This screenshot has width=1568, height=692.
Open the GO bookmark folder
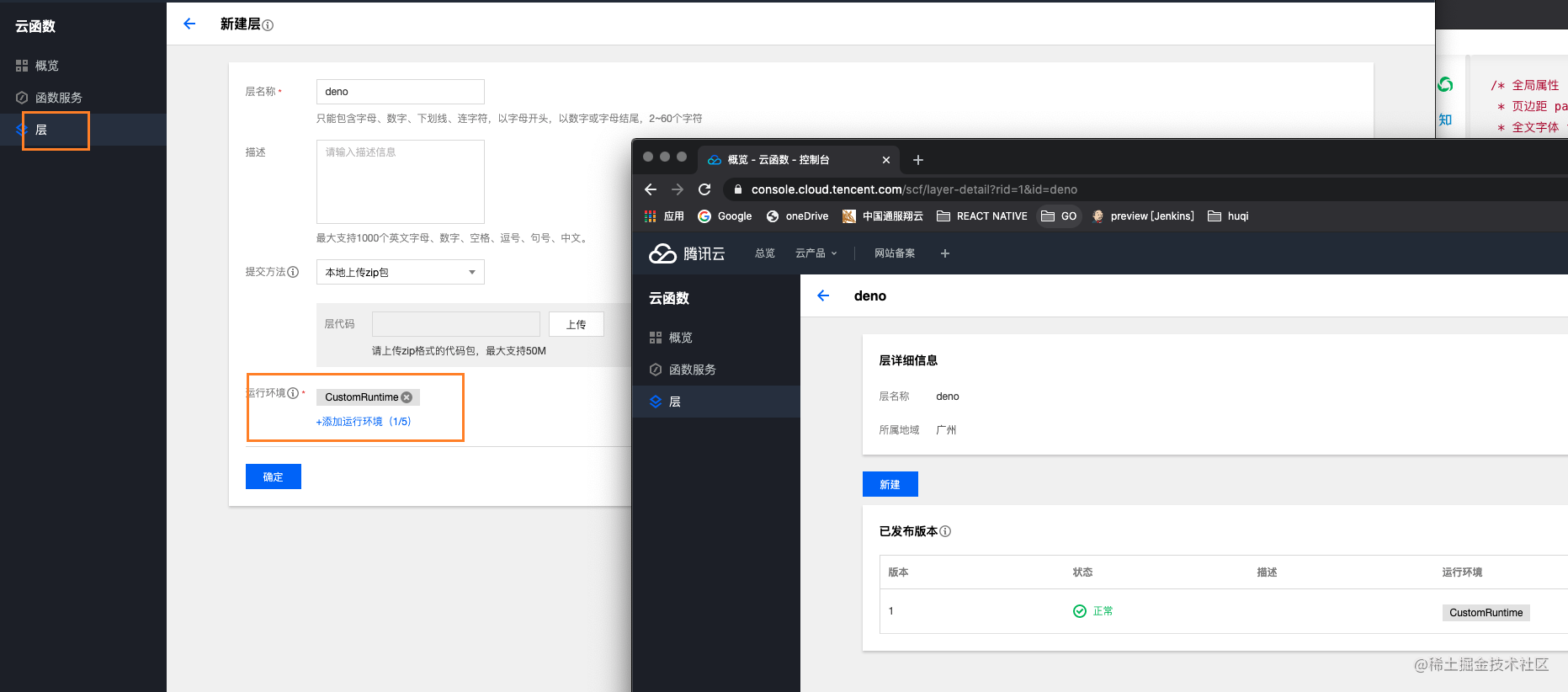click(1059, 216)
